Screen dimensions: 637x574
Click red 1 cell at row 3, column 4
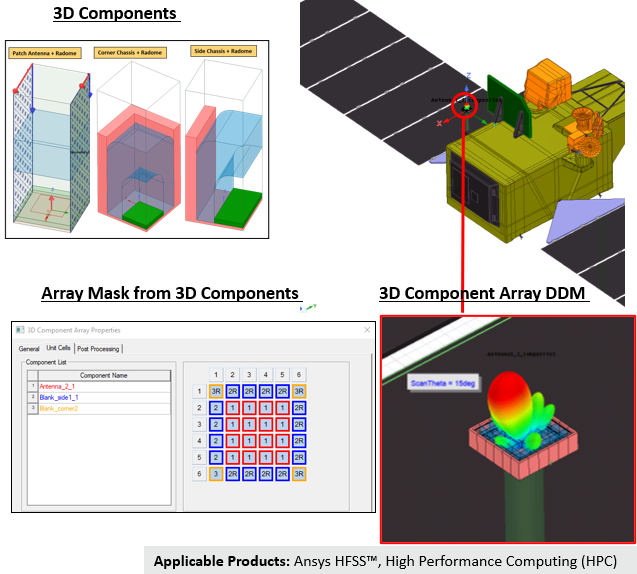pyautogui.click(x=266, y=424)
